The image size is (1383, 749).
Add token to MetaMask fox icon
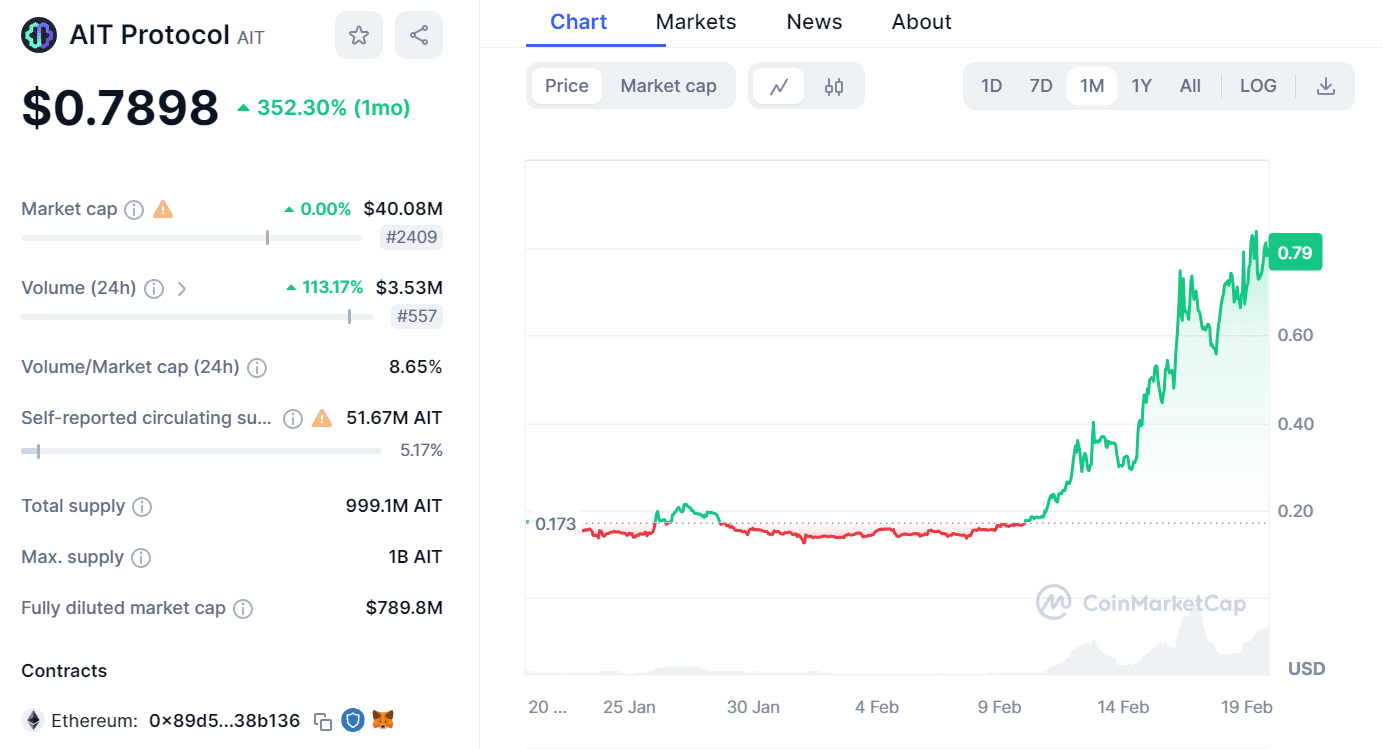coord(383,720)
